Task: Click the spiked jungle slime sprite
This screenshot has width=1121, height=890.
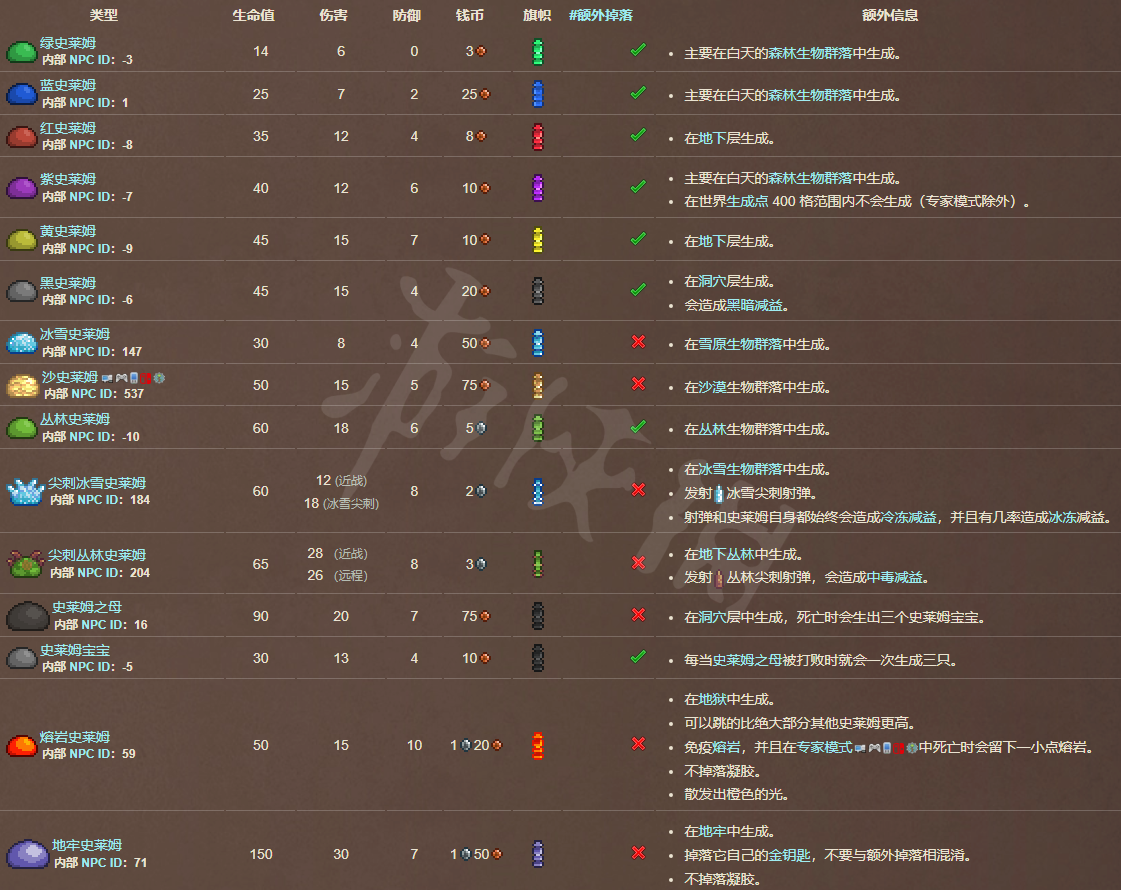Action: coord(23,564)
